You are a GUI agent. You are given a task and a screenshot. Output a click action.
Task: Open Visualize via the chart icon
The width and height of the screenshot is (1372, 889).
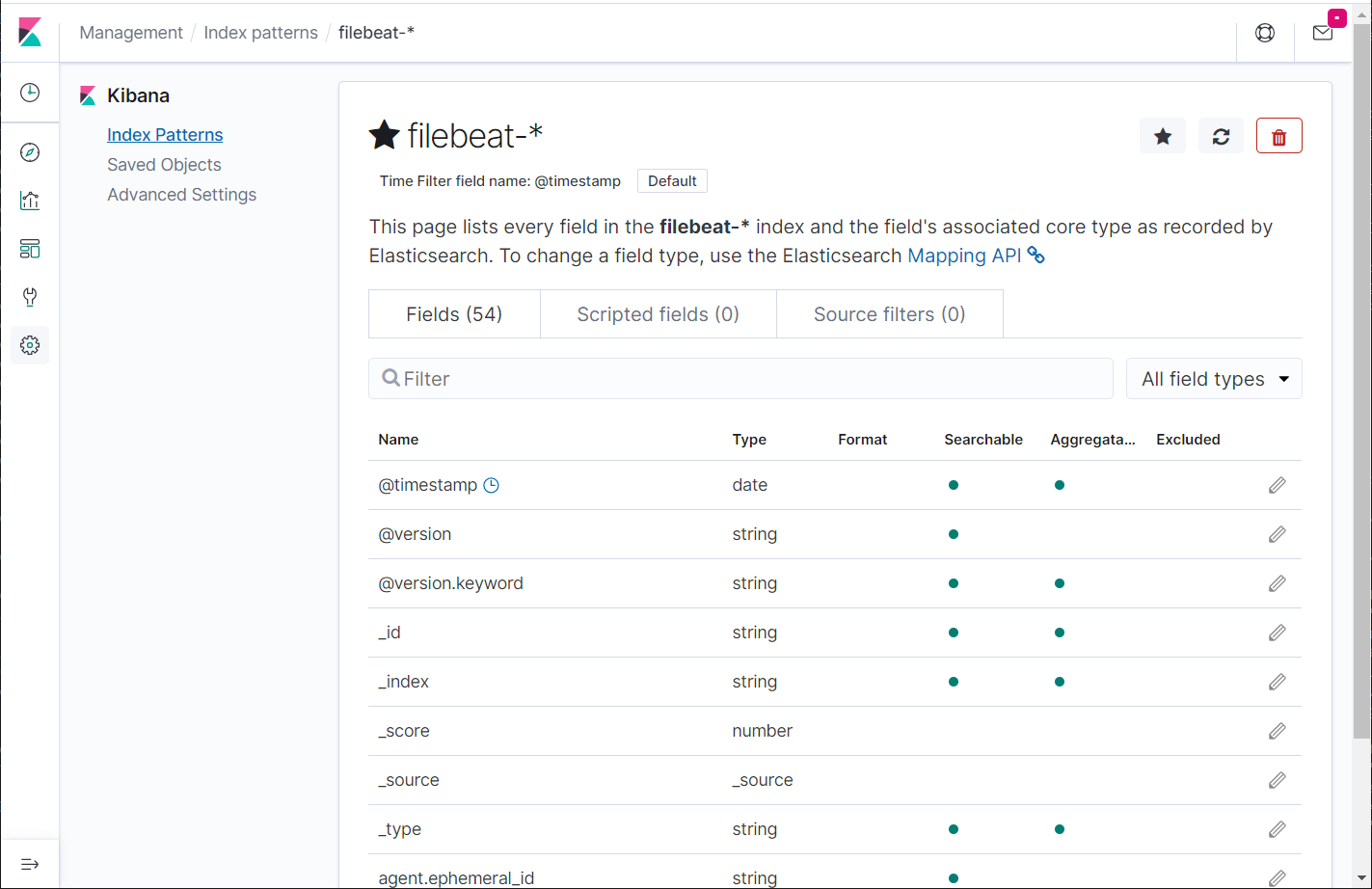30,201
